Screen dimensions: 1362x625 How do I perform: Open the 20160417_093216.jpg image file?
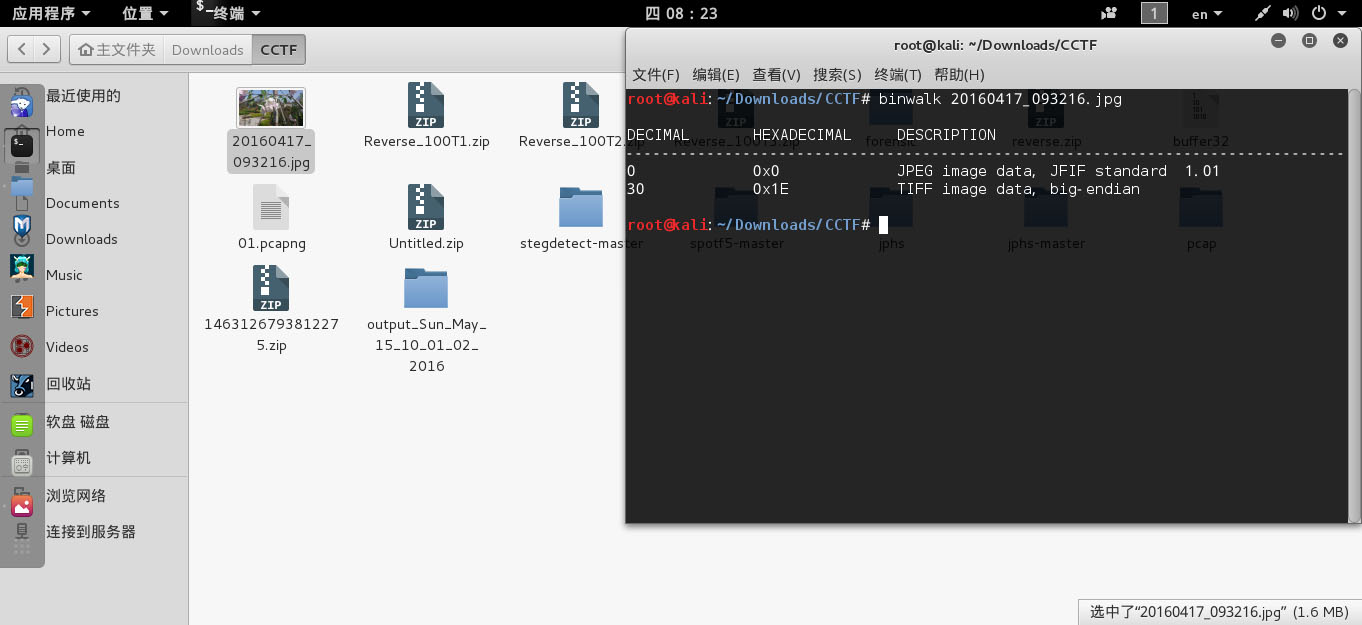point(270,107)
